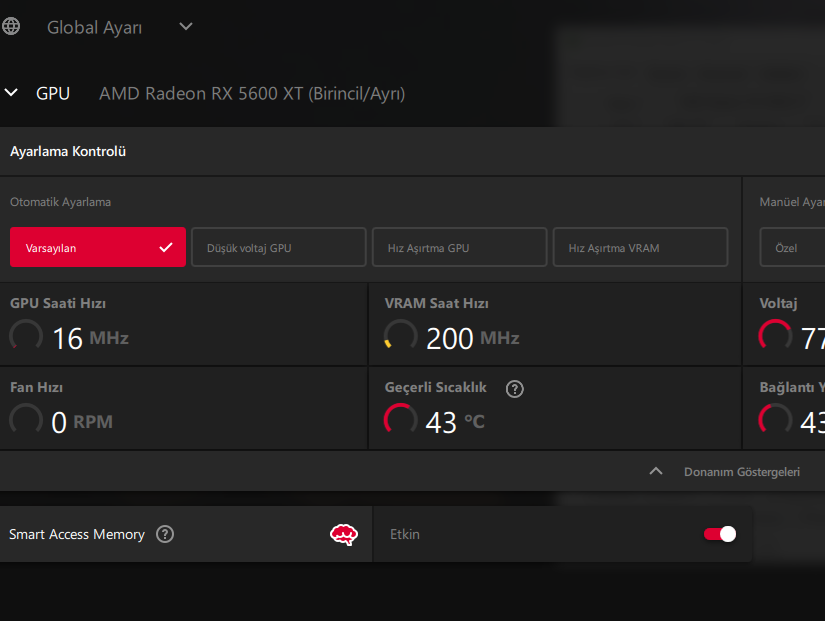Click the 0 RPM fan value

(82, 422)
